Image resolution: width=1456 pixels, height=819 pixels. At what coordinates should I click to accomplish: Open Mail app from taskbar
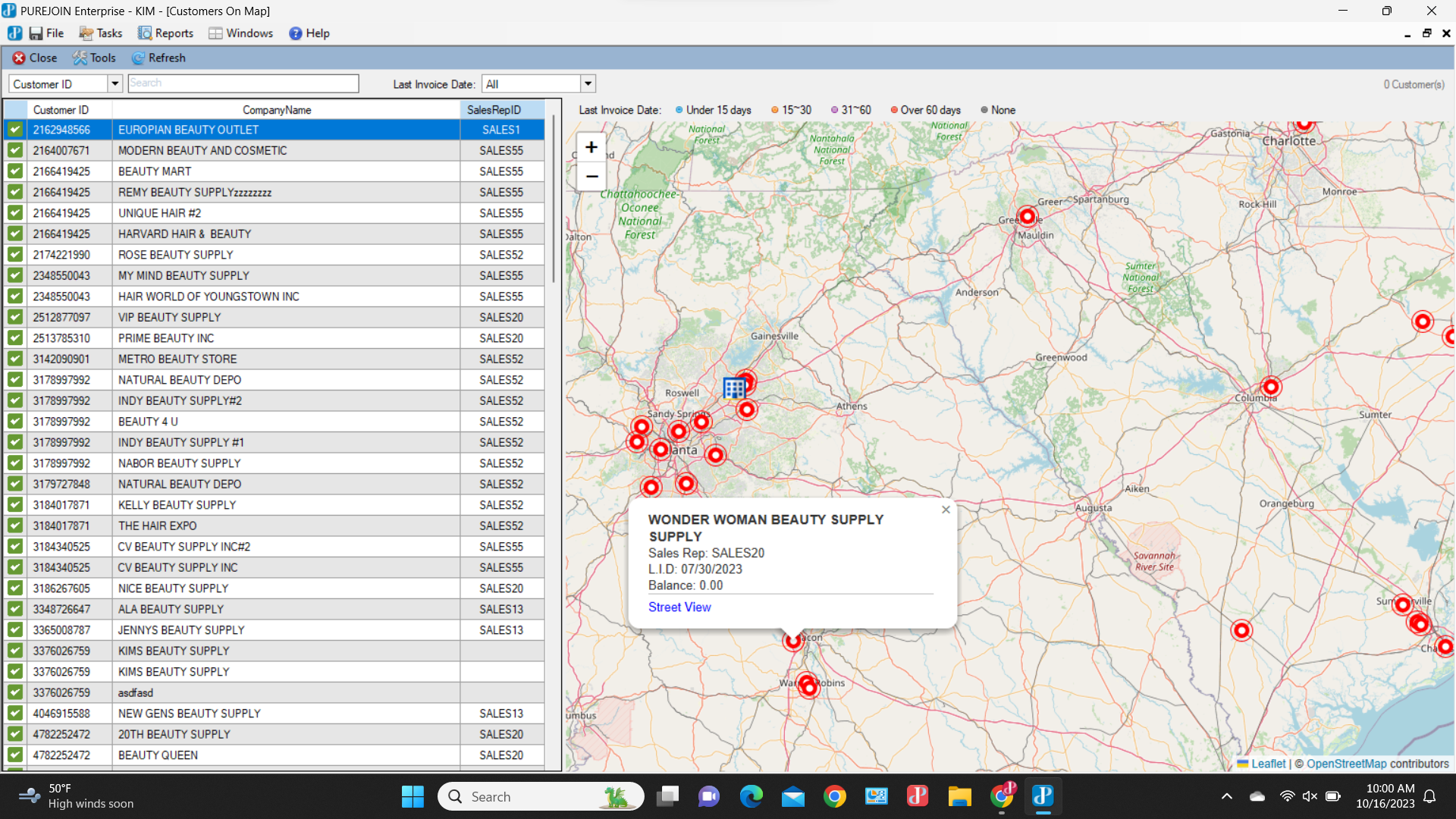(x=792, y=796)
